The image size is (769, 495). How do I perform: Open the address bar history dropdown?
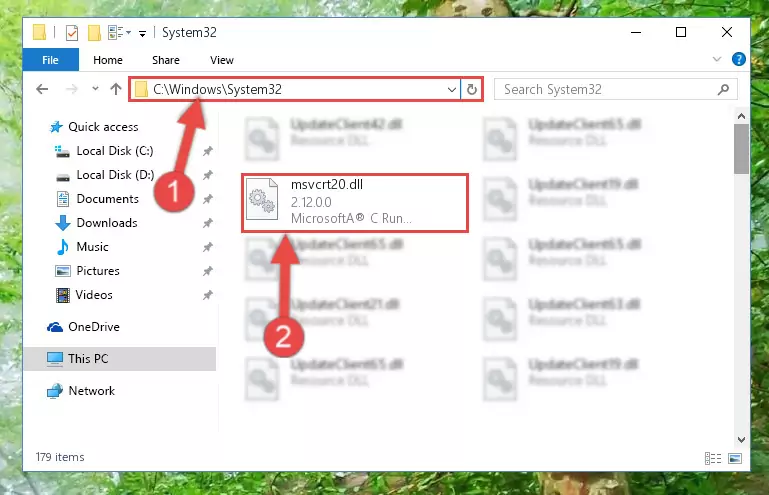click(x=452, y=89)
